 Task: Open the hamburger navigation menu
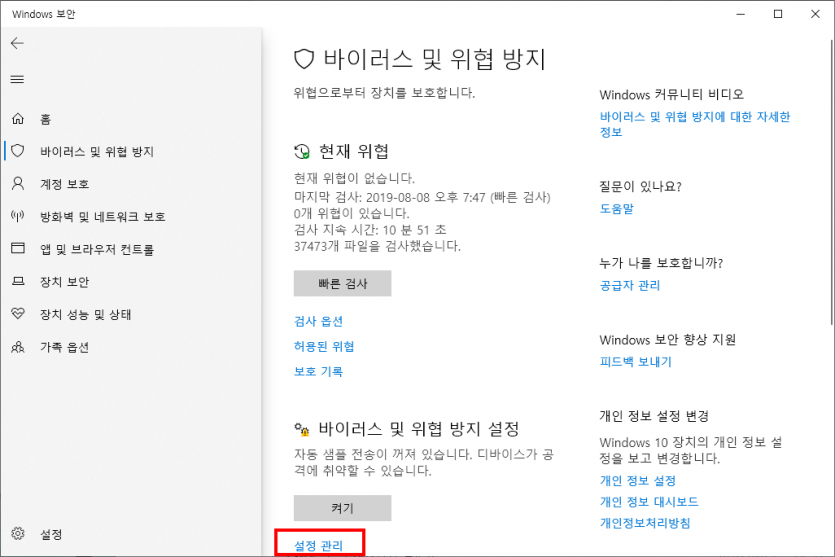pyautogui.click(x=17, y=79)
